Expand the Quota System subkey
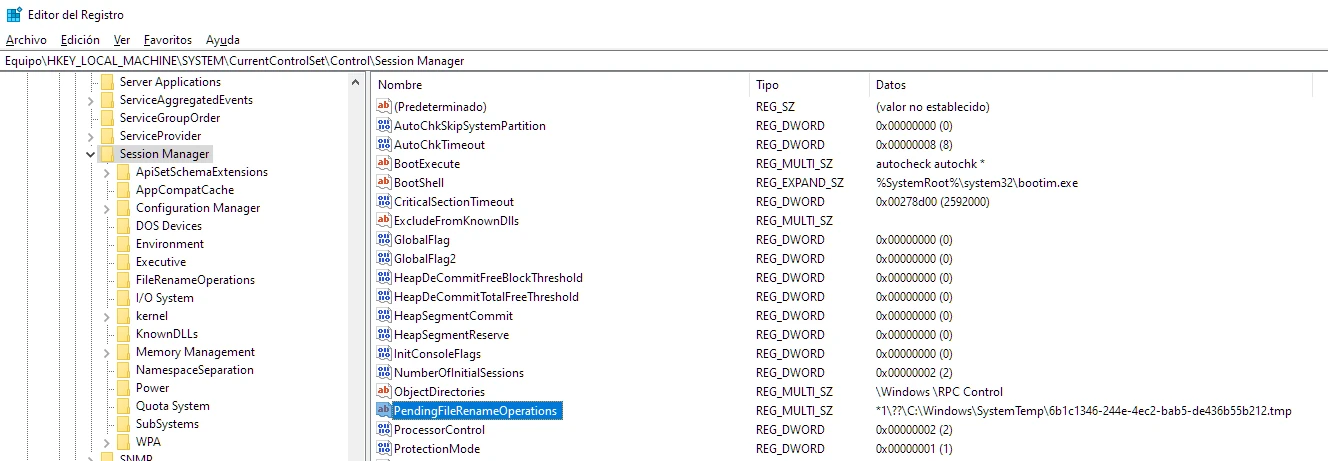This screenshot has width=1328, height=461. pyautogui.click(x=107, y=406)
